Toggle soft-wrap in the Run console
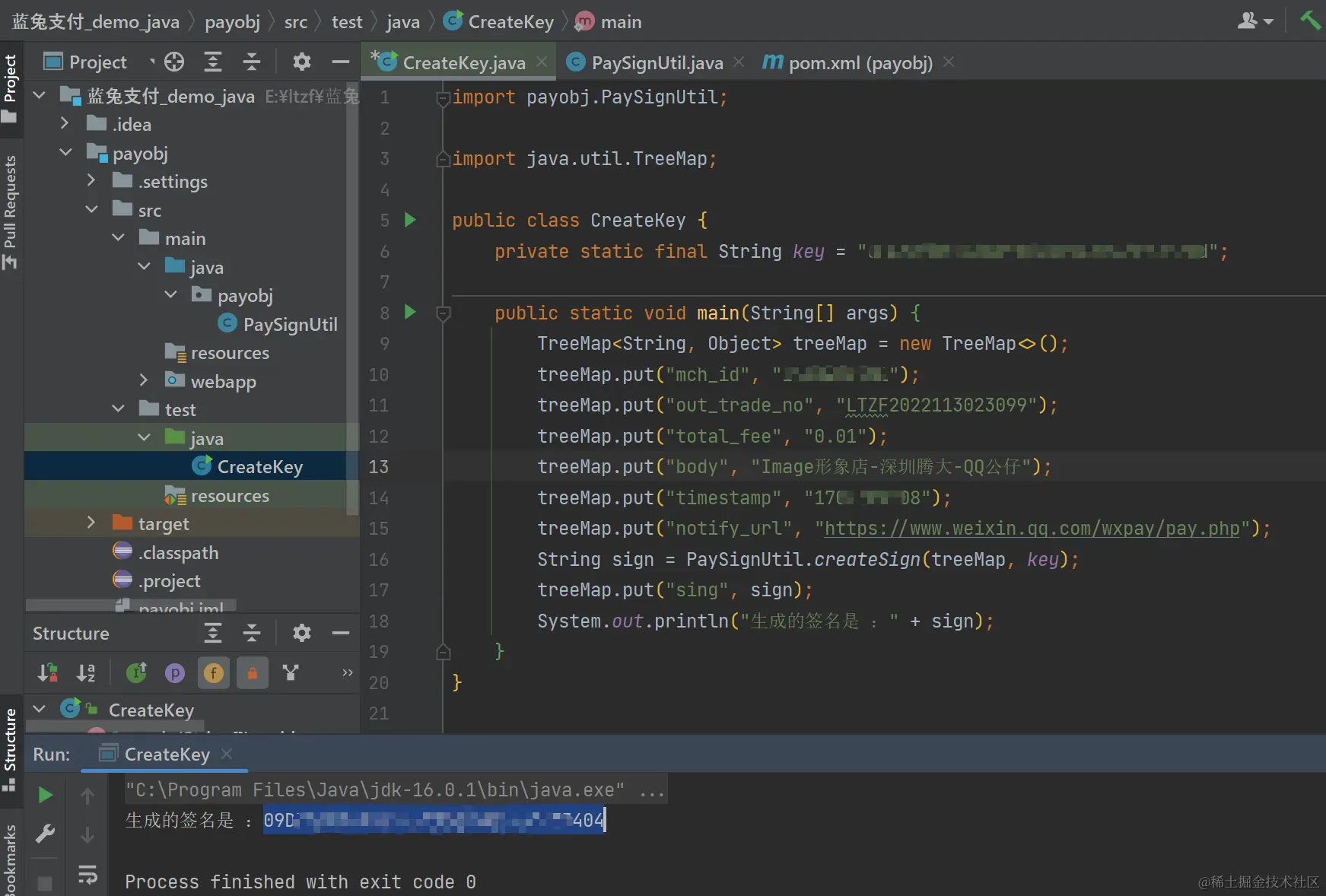Screen dimensions: 1326x896 [87, 875]
